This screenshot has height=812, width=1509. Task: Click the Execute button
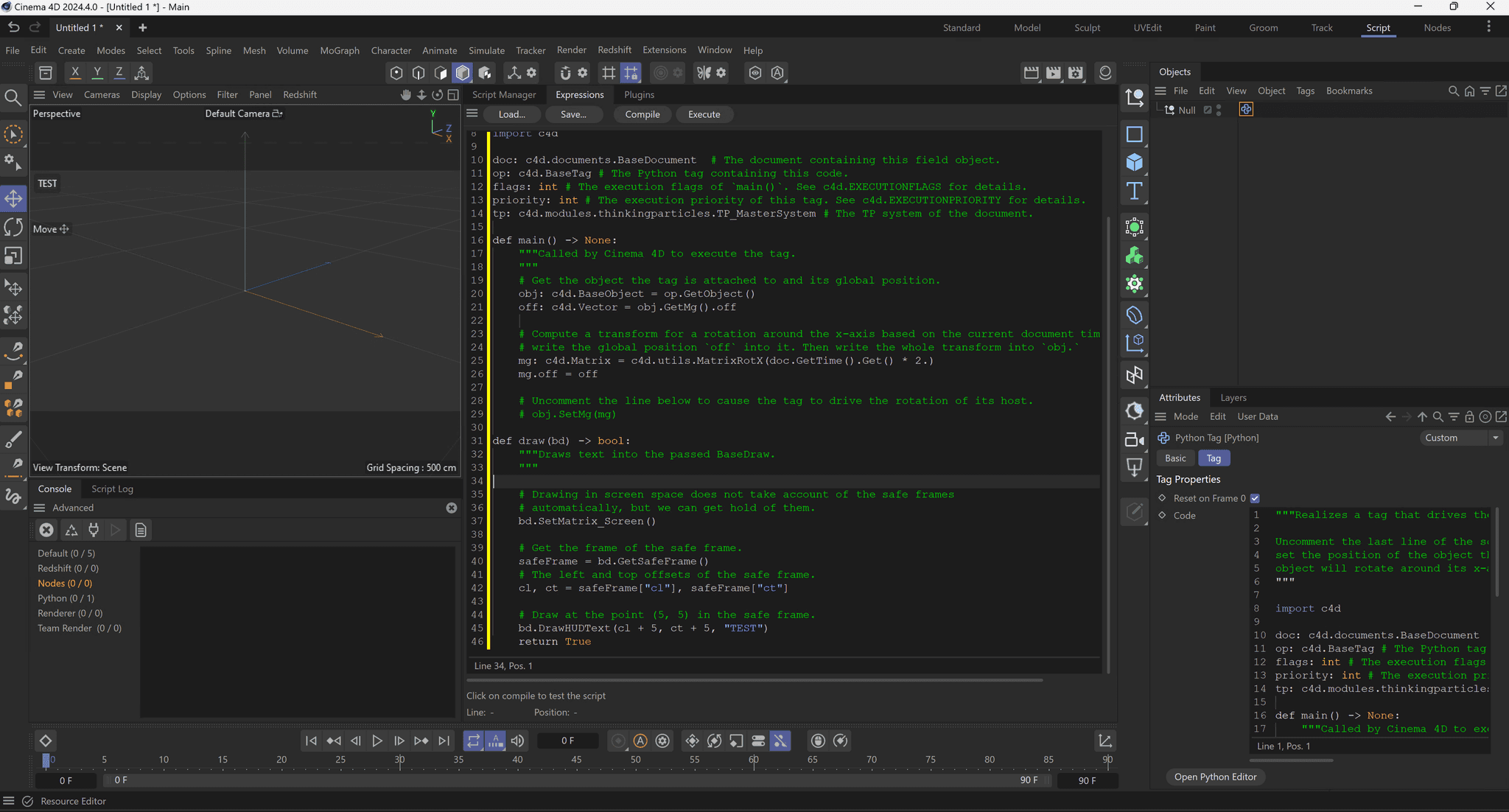coord(704,114)
